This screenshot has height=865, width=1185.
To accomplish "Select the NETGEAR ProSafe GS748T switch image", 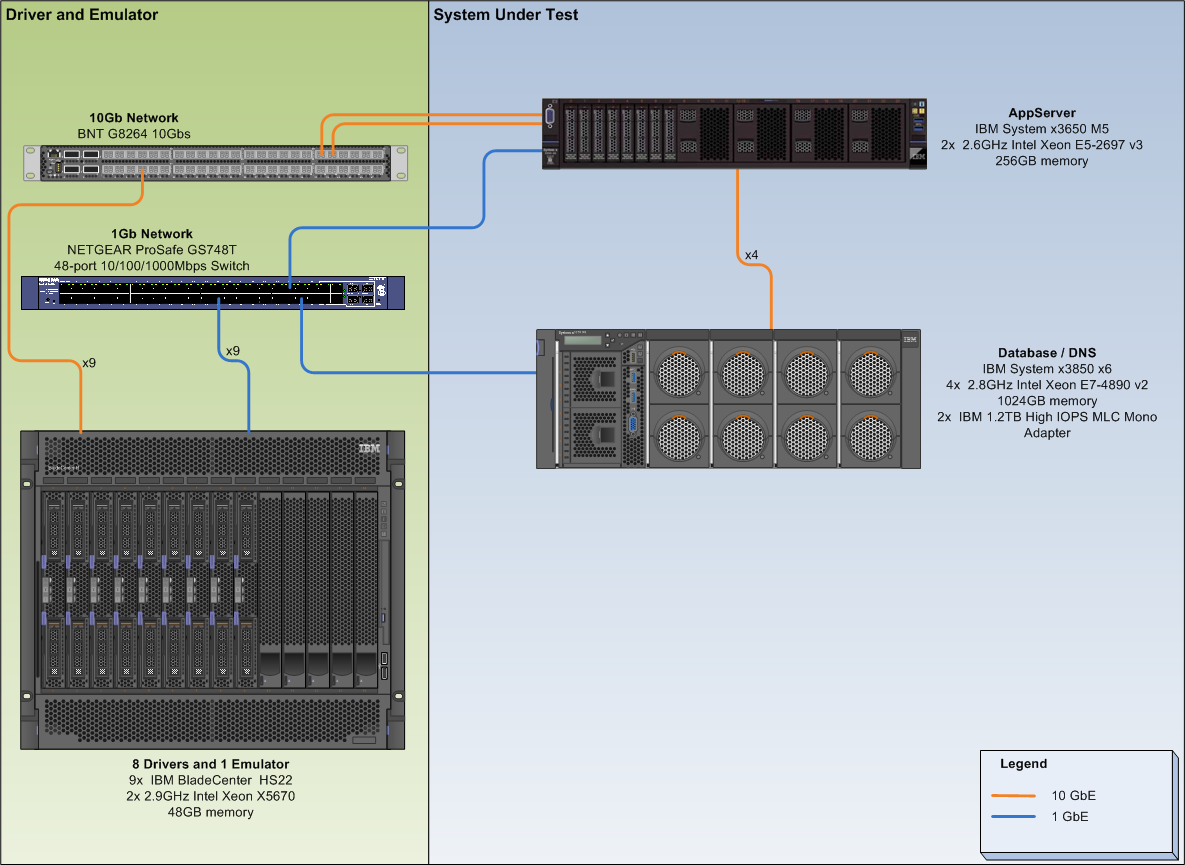I will point(212,292).
